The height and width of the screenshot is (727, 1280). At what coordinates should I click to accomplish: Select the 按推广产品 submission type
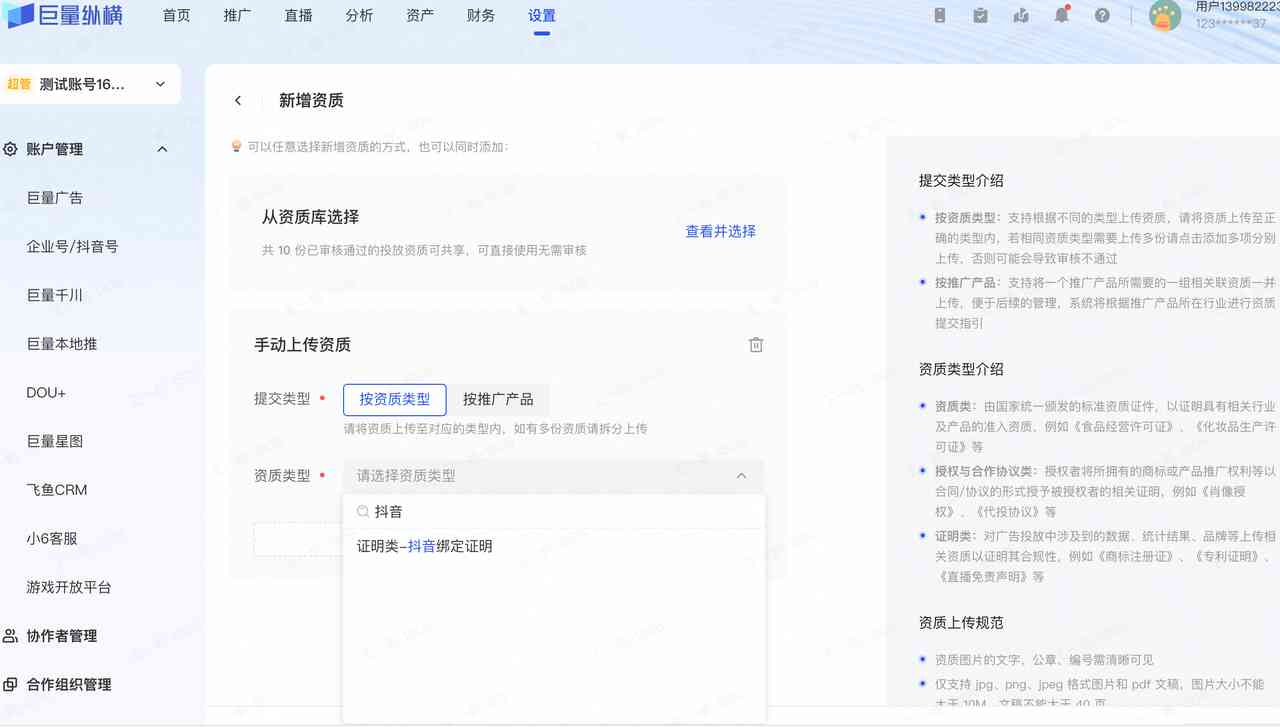pyautogui.click(x=498, y=399)
